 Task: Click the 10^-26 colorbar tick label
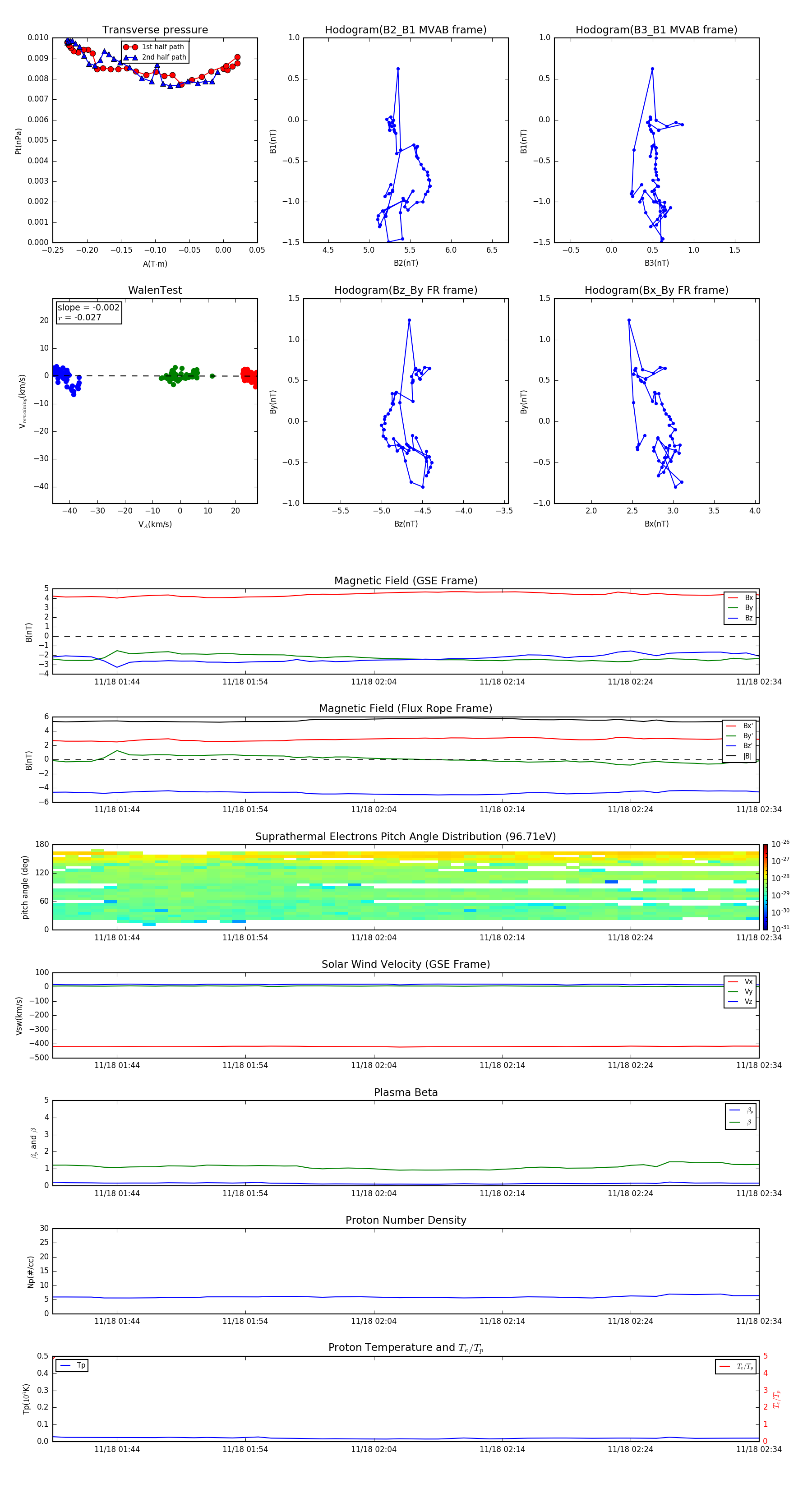(780, 844)
